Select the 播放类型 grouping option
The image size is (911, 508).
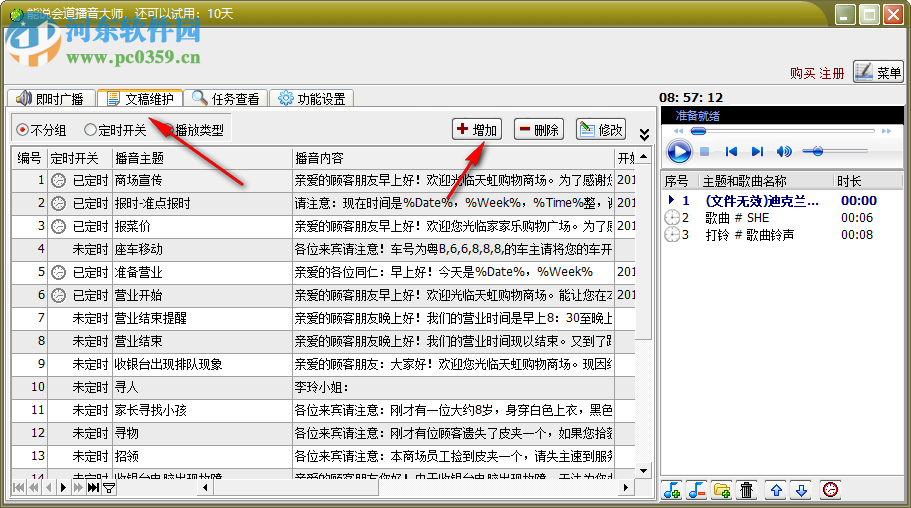pyautogui.click(x=193, y=130)
